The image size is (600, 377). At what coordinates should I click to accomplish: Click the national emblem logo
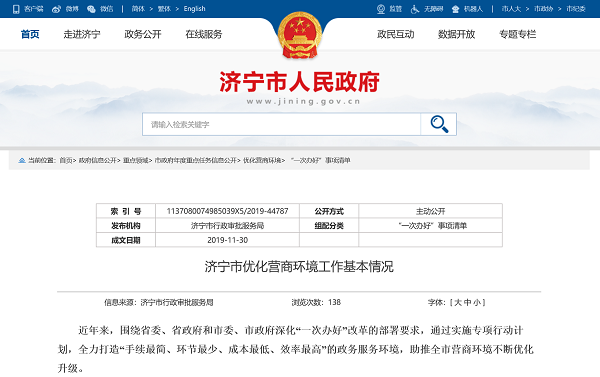point(300,35)
